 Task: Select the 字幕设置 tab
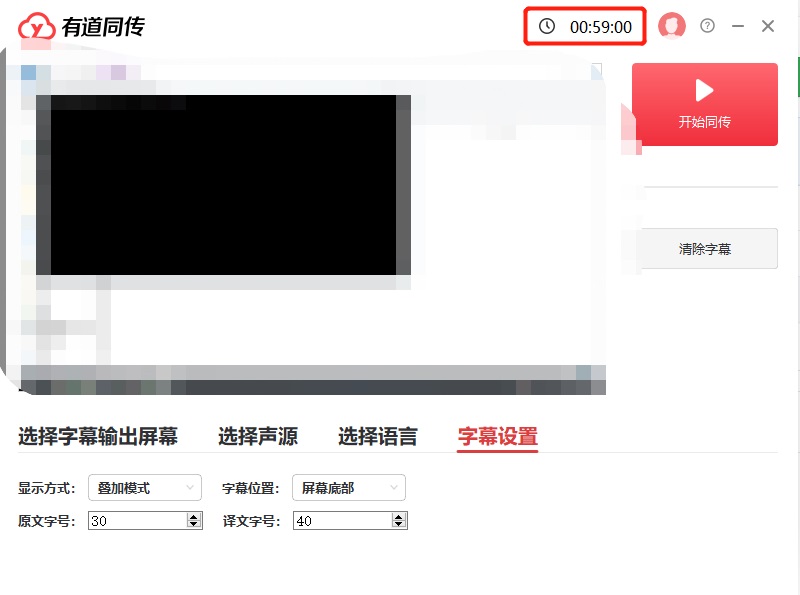[x=497, y=437]
